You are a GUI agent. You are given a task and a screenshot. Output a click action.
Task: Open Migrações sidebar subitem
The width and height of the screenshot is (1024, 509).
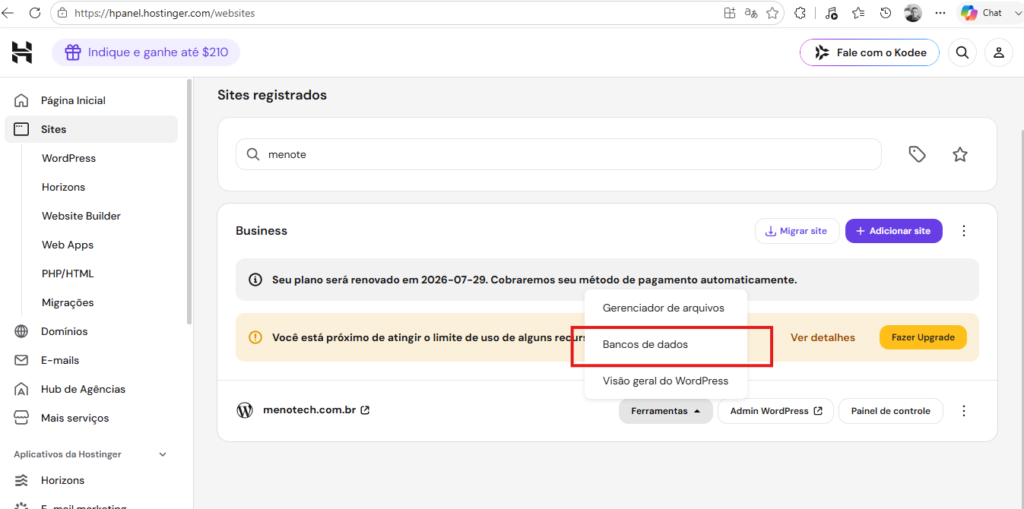click(68, 303)
